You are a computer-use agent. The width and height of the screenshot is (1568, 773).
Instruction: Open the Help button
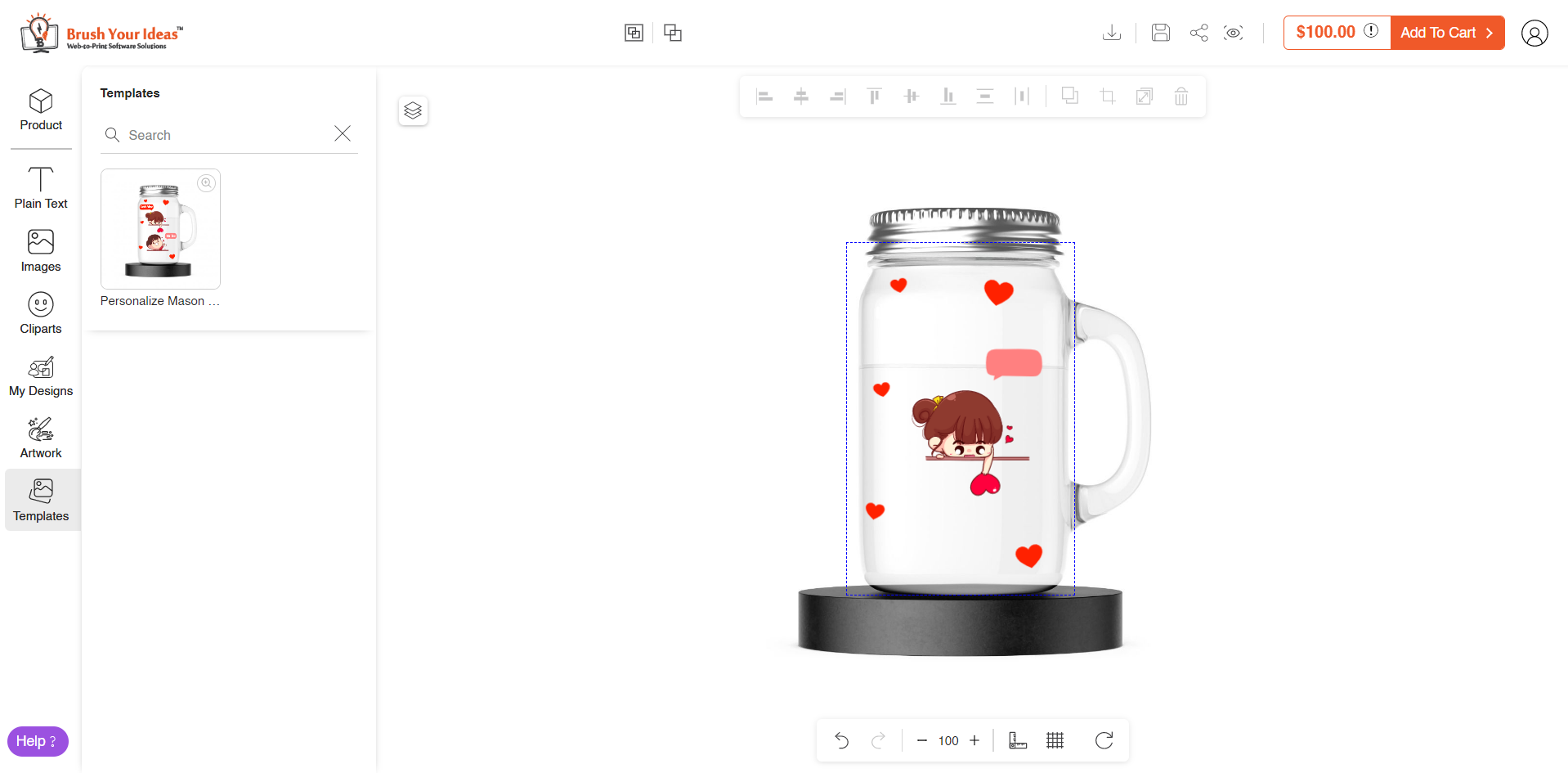[x=38, y=741]
